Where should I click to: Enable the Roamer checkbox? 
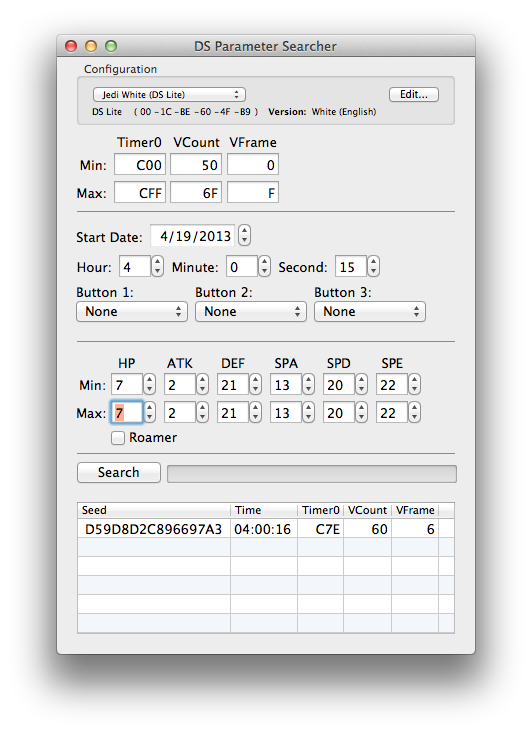click(x=118, y=438)
